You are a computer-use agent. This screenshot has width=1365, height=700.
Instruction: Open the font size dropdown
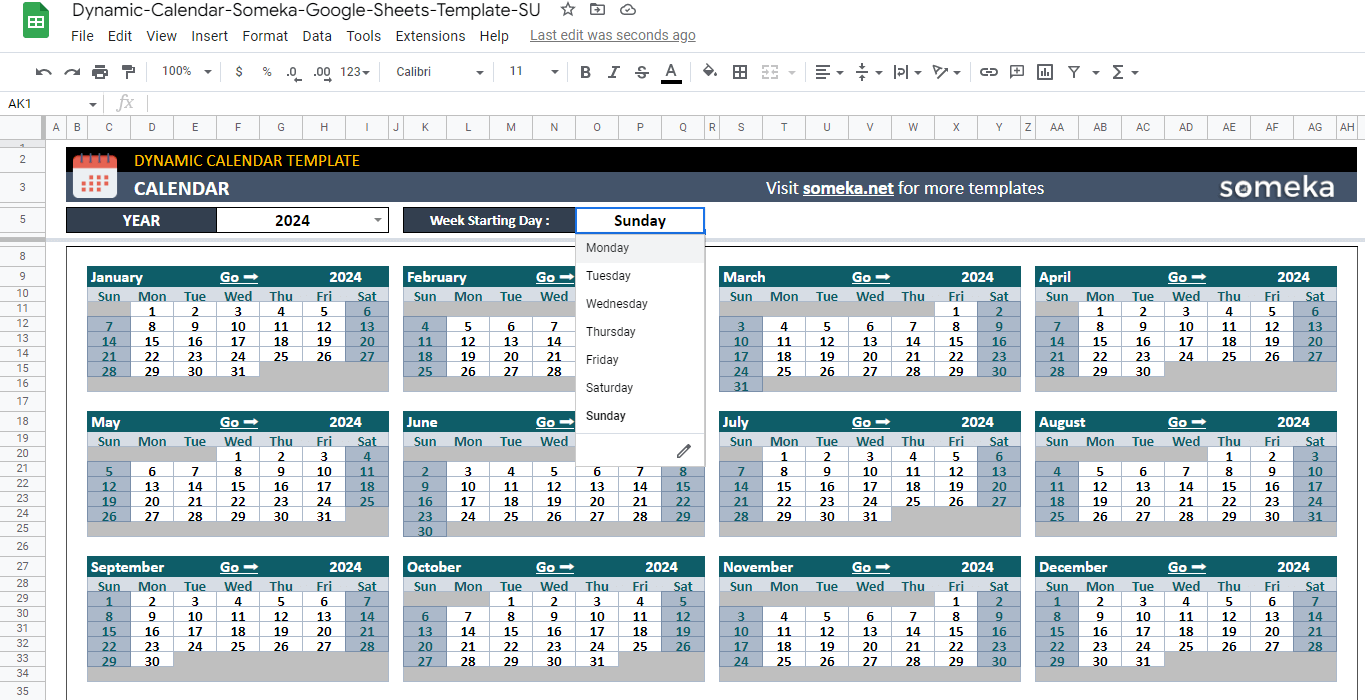(554, 71)
